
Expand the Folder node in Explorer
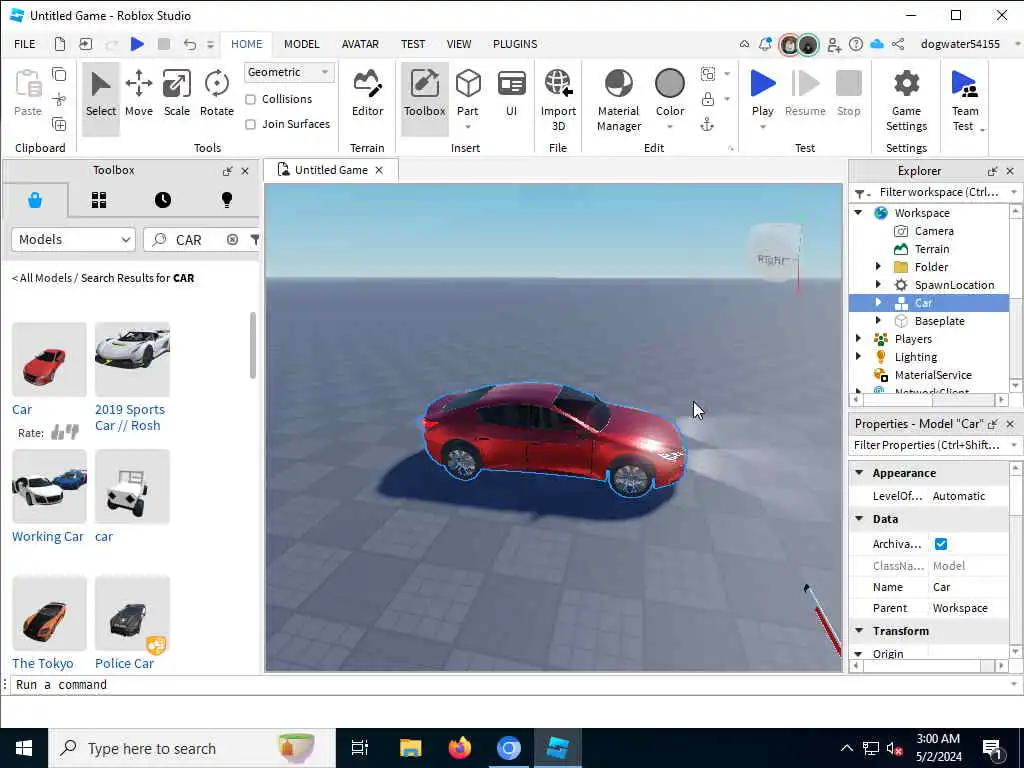[878, 266]
